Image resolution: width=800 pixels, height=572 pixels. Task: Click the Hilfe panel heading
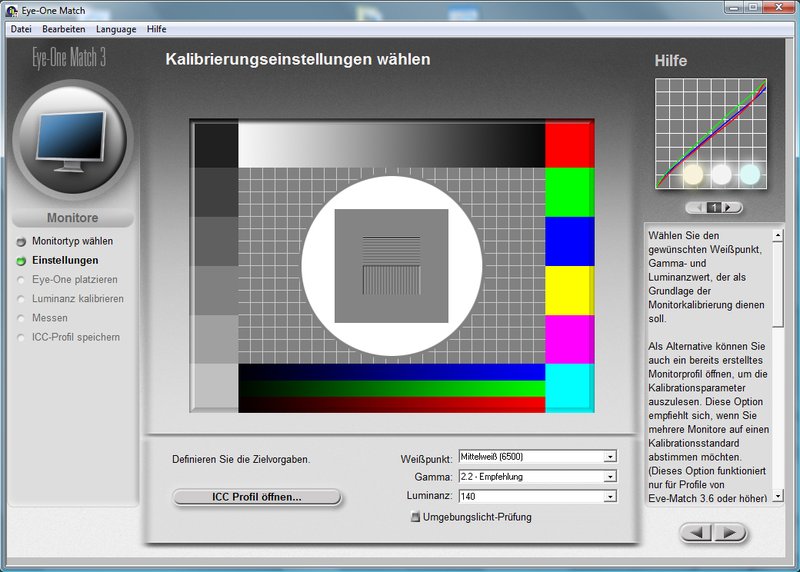point(671,61)
